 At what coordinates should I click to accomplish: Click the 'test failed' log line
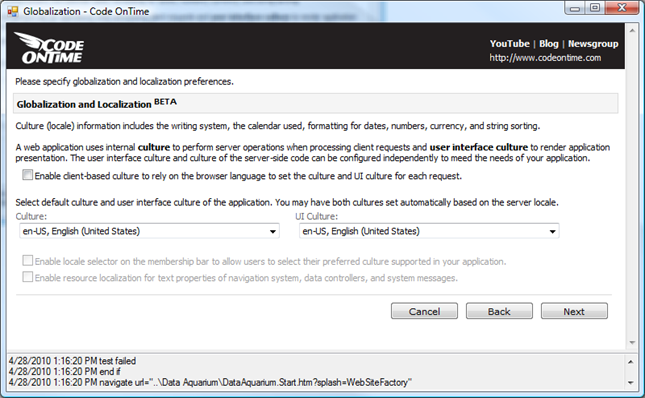point(72,361)
